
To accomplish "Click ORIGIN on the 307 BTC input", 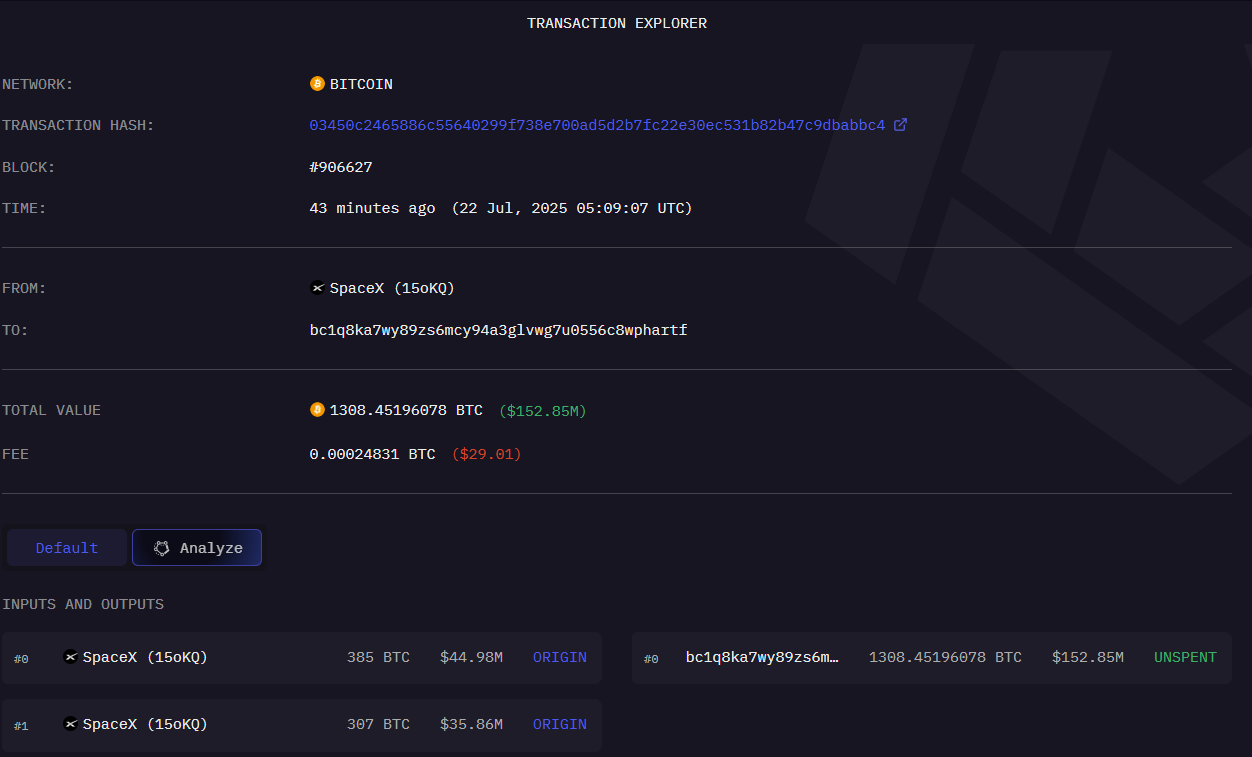I will click(x=559, y=724).
